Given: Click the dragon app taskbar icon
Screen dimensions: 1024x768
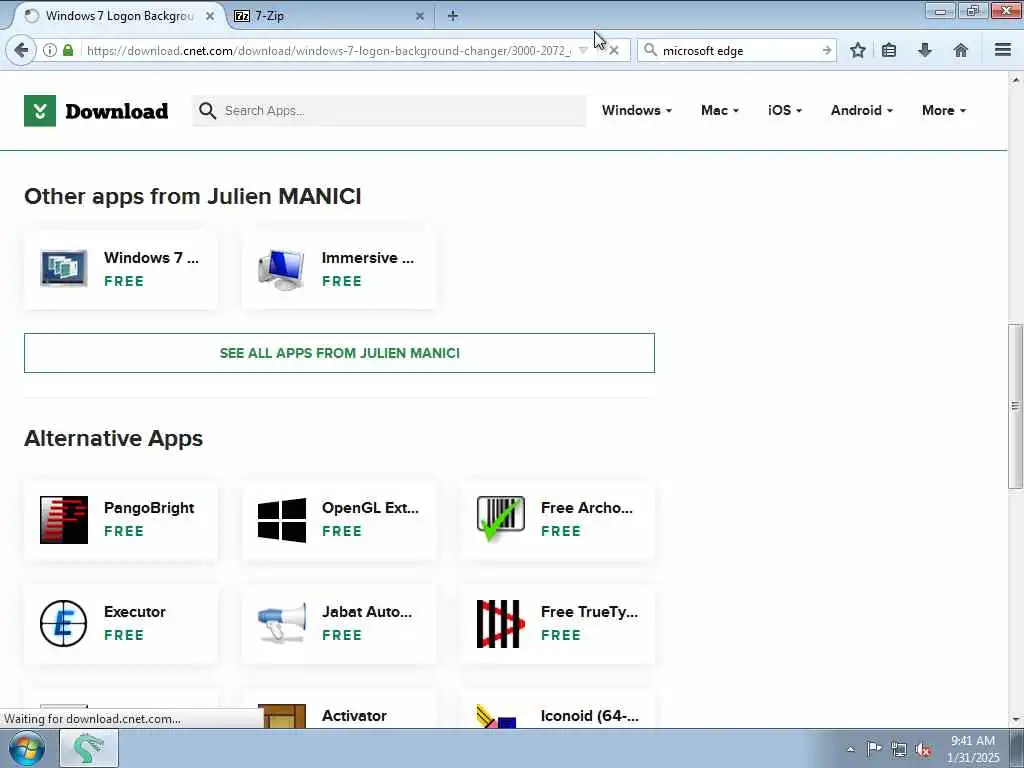Looking at the screenshot, I should (x=89, y=748).
